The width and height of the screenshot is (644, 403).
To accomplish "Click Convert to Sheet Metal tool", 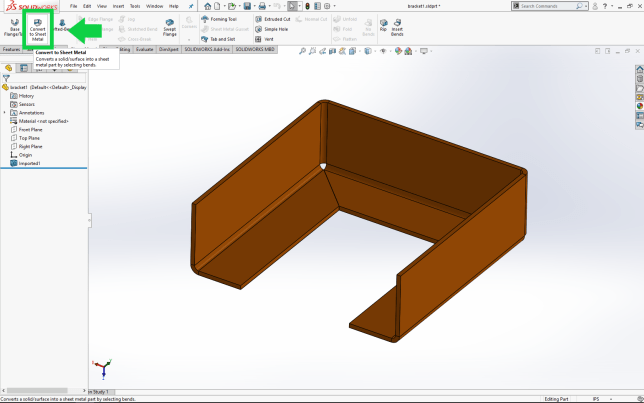I will (37, 30).
